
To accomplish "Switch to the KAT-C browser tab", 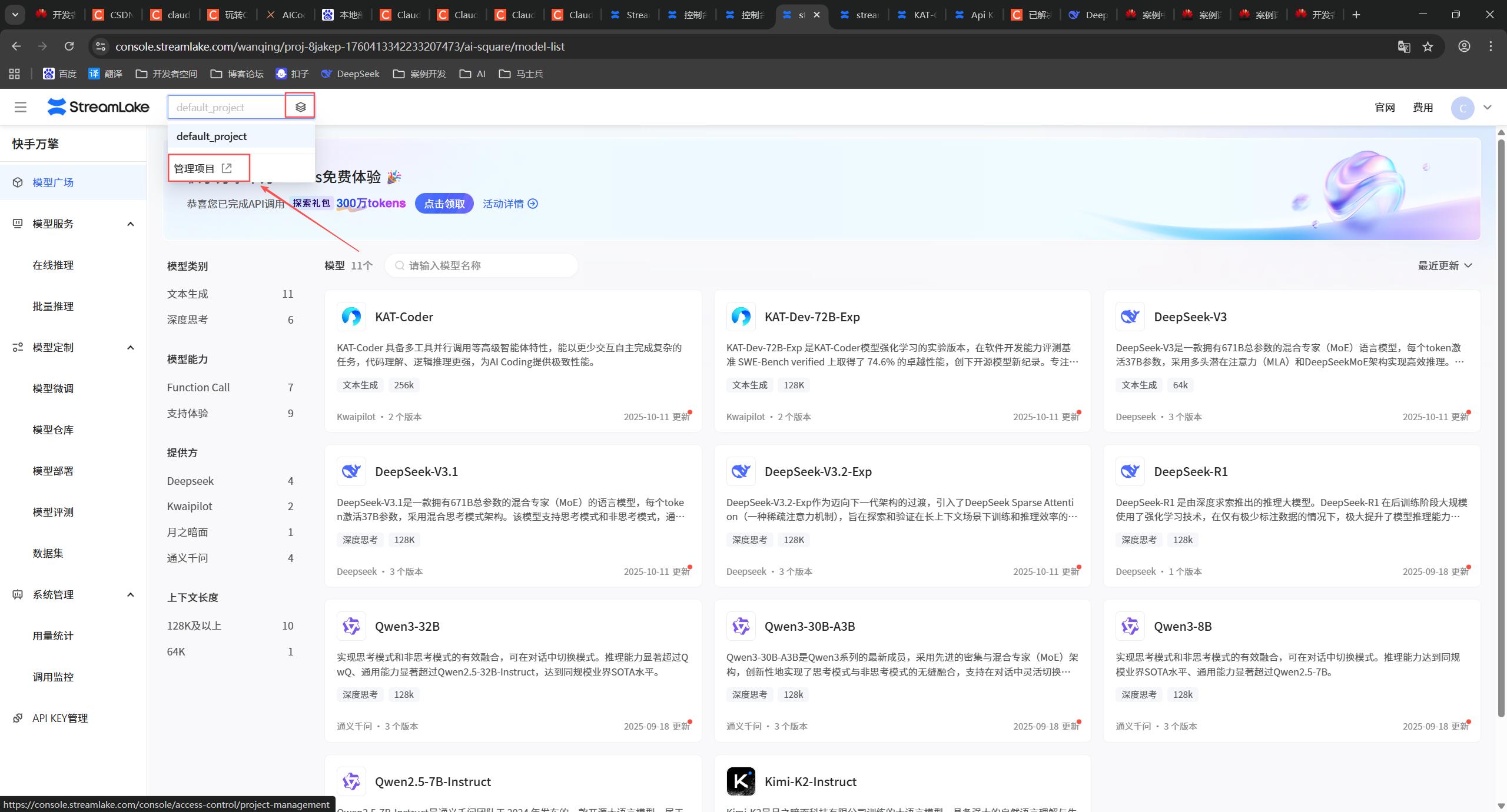I will [x=917, y=15].
